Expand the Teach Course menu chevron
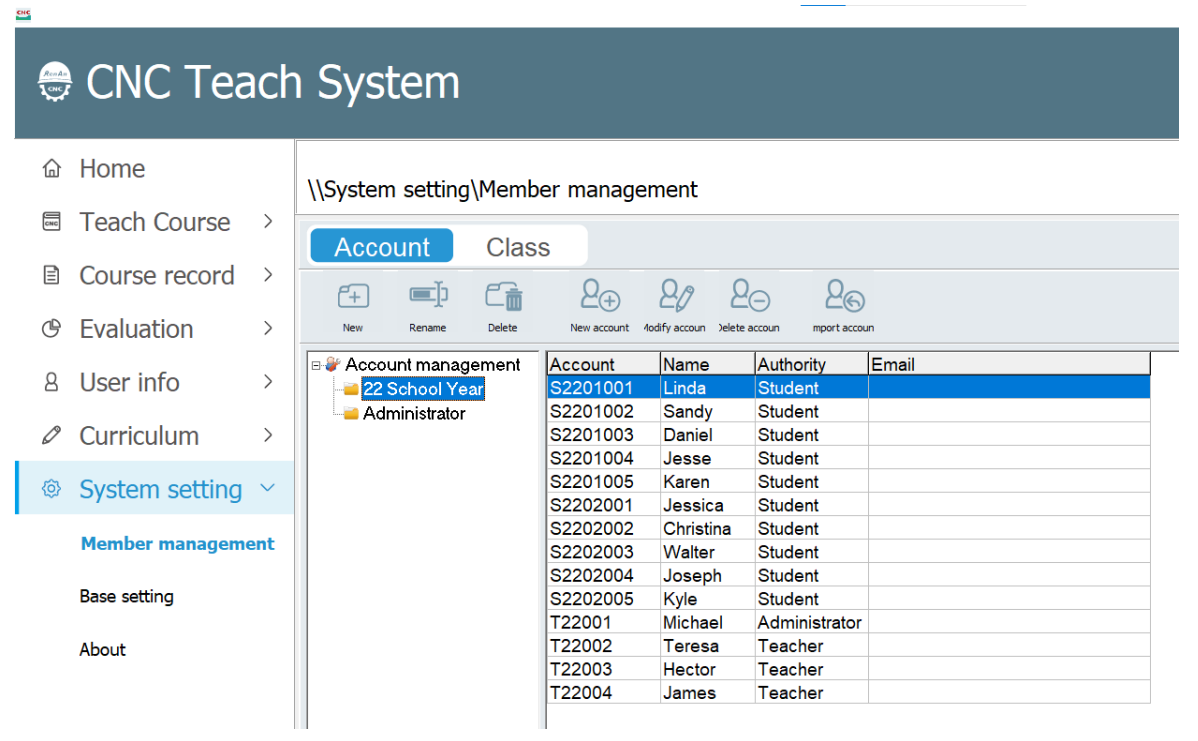This screenshot has height=741, width=1198. point(268,222)
